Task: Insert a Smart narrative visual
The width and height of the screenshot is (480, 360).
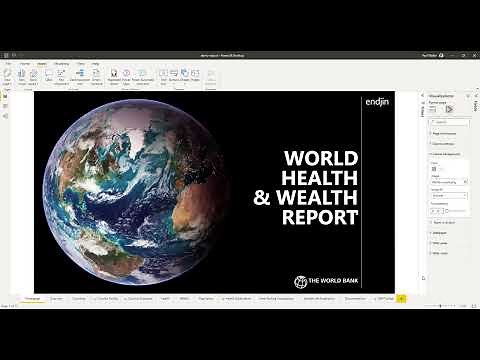Action: [x=96, y=77]
